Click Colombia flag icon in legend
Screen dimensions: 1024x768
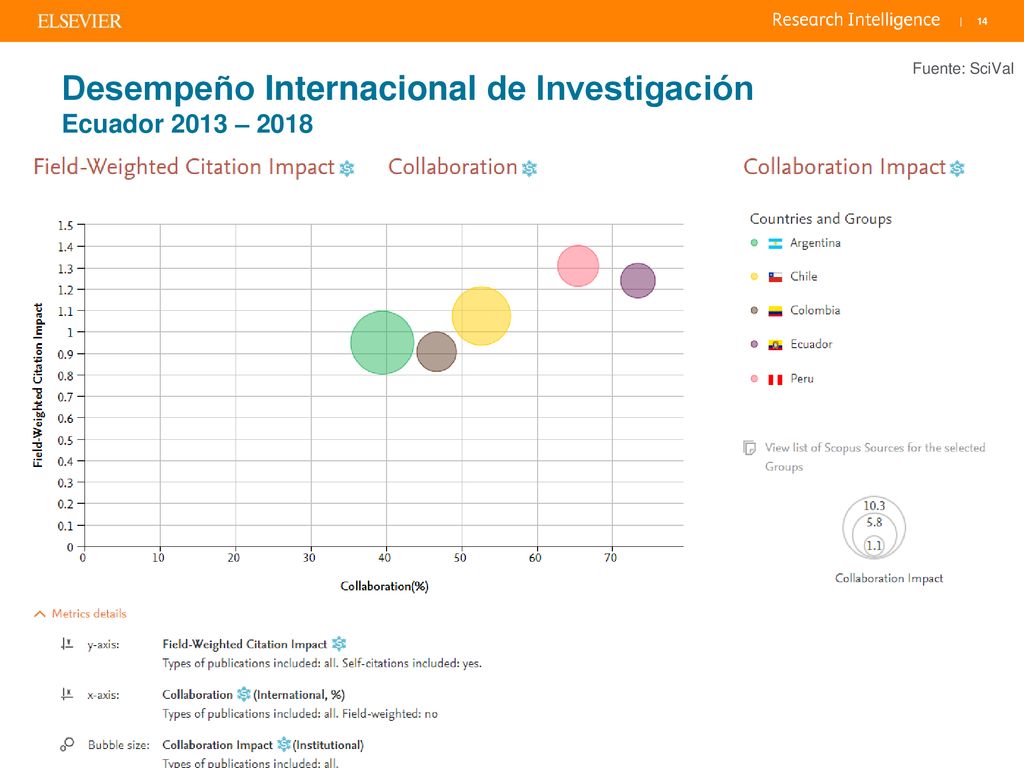click(x=775, y=311)
